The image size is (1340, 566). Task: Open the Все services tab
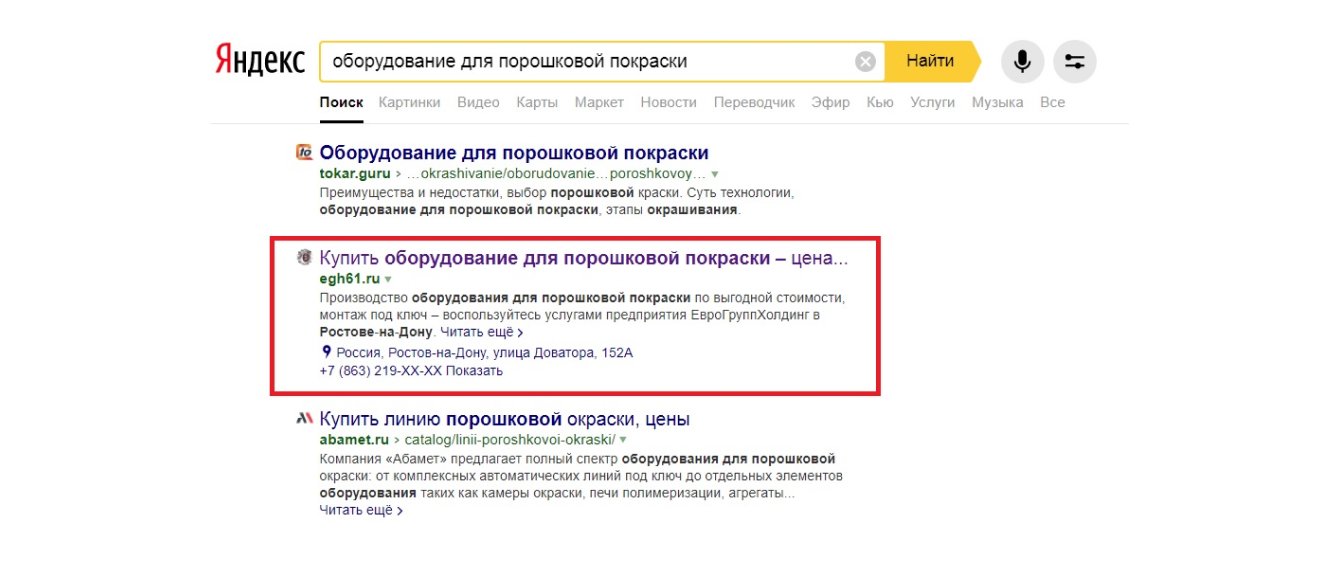pyautogui.click(x=1052, y=102)
